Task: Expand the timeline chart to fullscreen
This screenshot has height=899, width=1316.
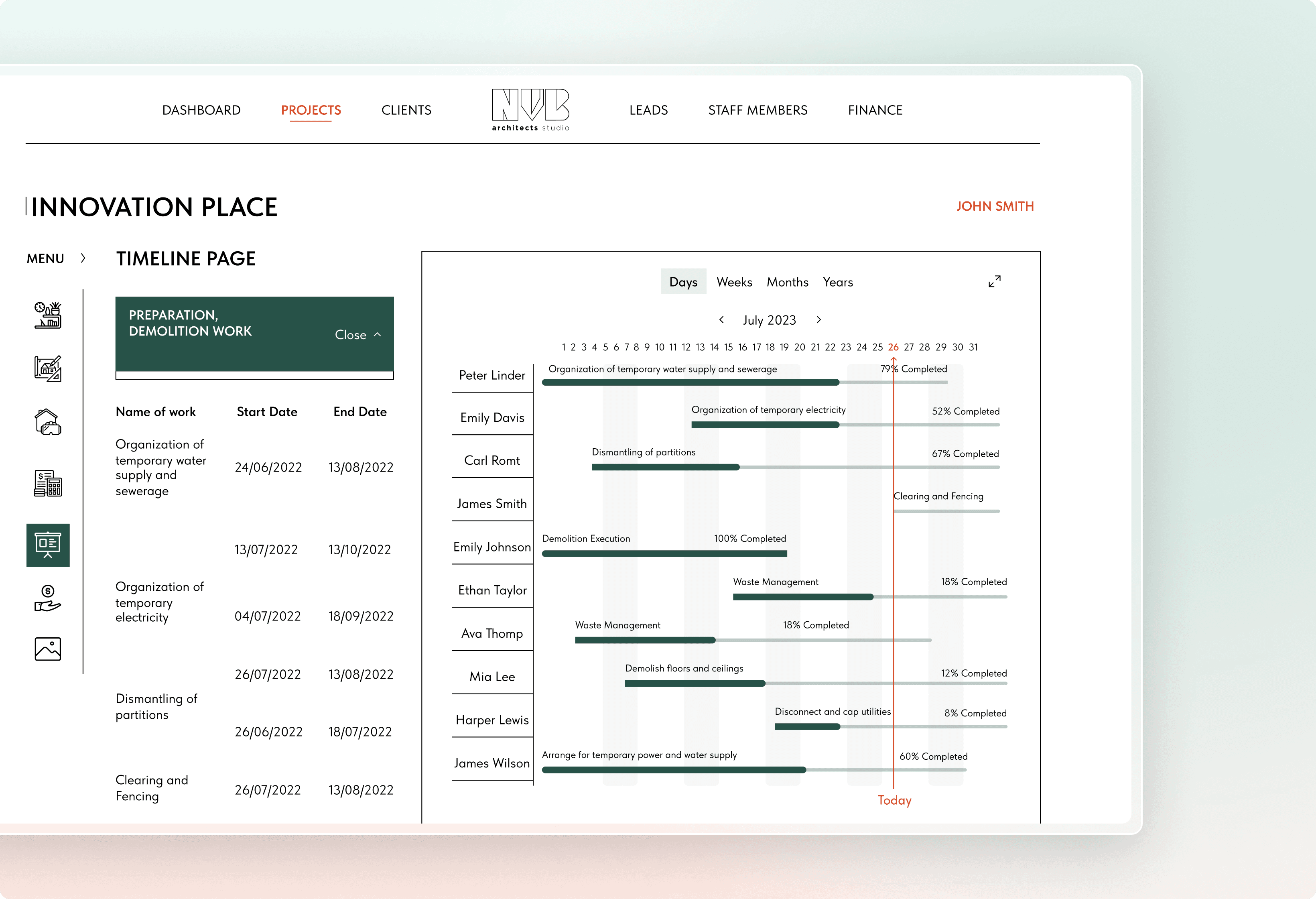Action: click(994, 281)
